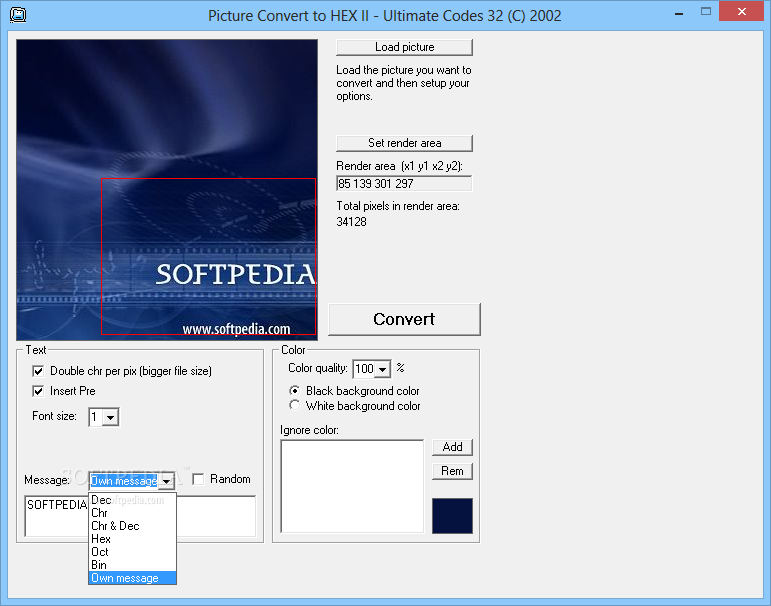This screenshot has height=606, width=771.
Task: Click Rem ignore color button
Action: pos(452,471)
